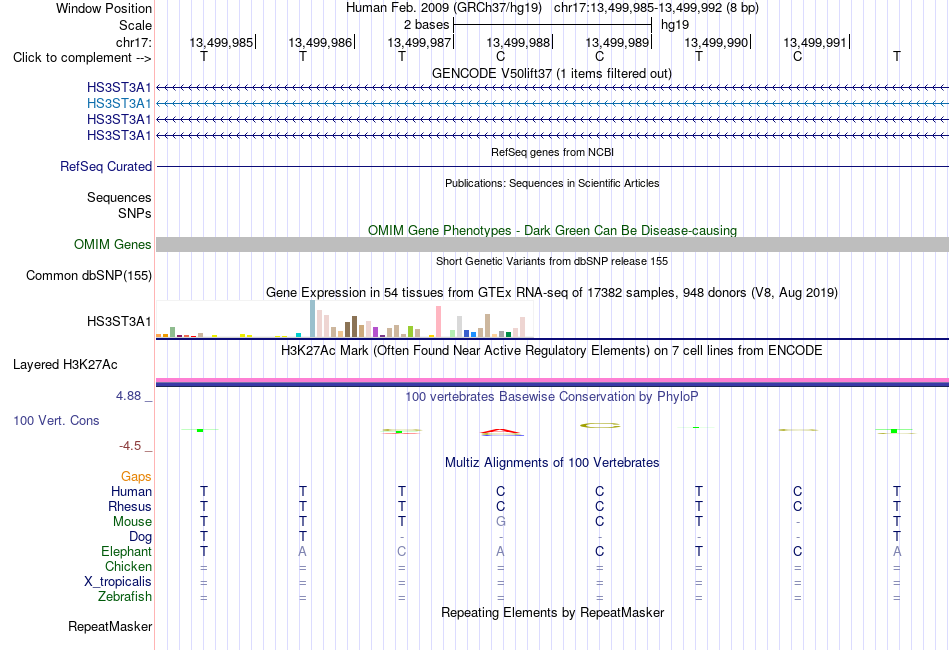The width and height of the screenshot is (950, 650).
Task: Click 'Publications: Sequences in Scientific Articles' title
Action: (552, 183)
